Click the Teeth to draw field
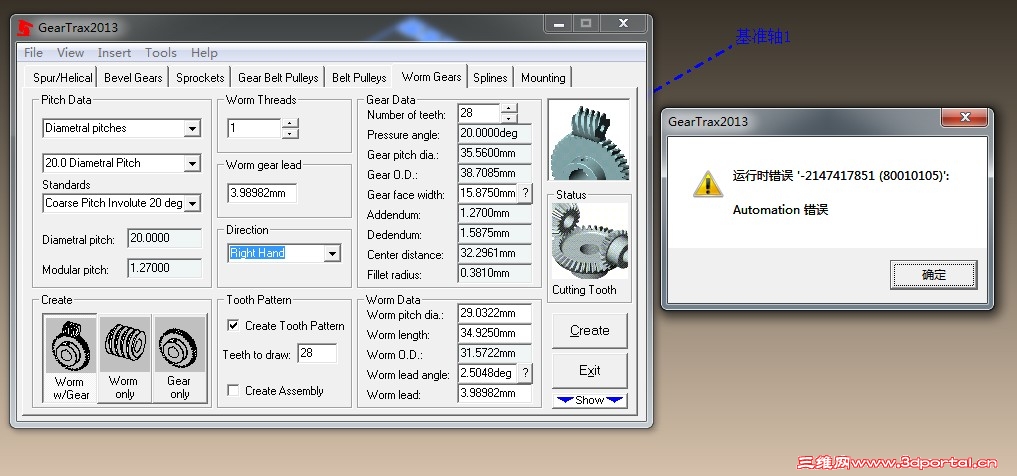 317,353
